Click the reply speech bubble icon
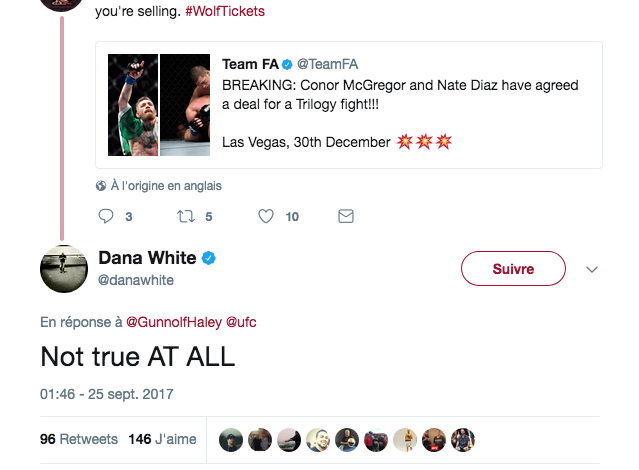639x470 pixels. (x=106, y=216)
